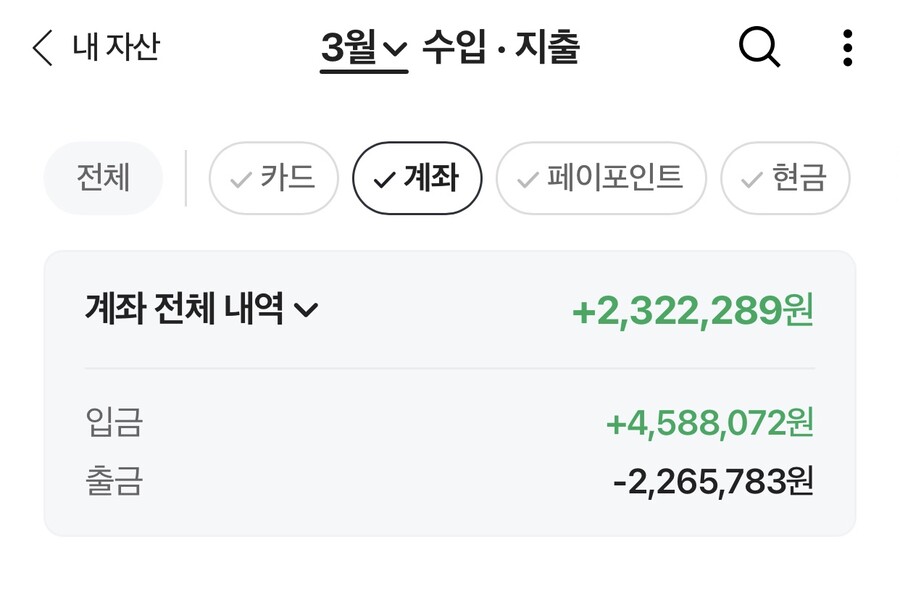The width and height of the screenshot is (900, 589).
Task: Select the 전체 filter chip
Action: [103, 178]
